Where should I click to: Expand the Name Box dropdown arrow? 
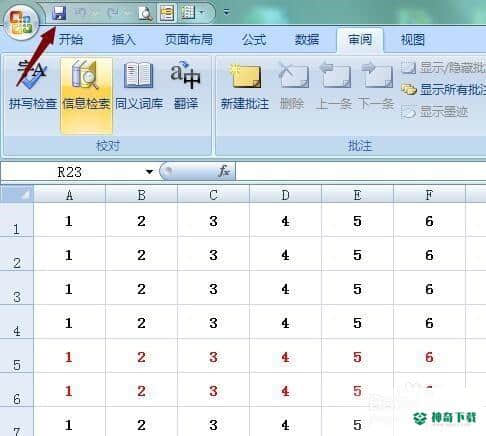click(x=149, y=172)
